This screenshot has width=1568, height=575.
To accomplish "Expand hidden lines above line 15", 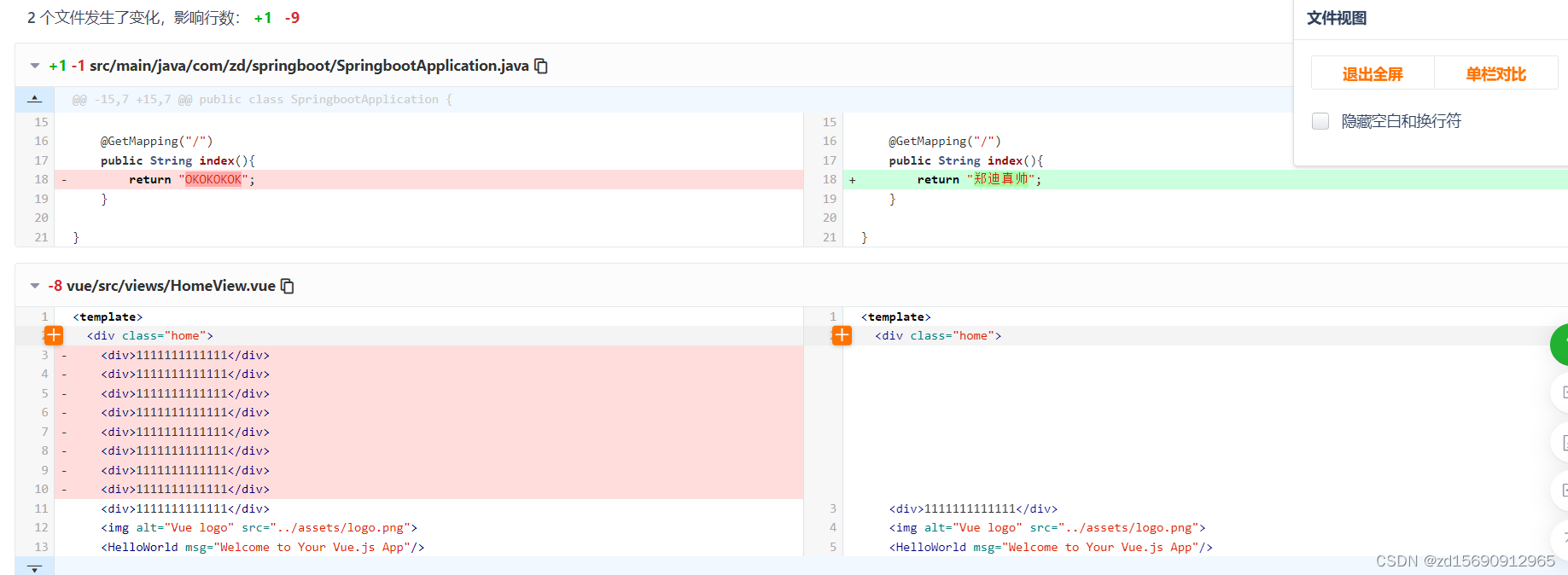I will coord(34,99).
